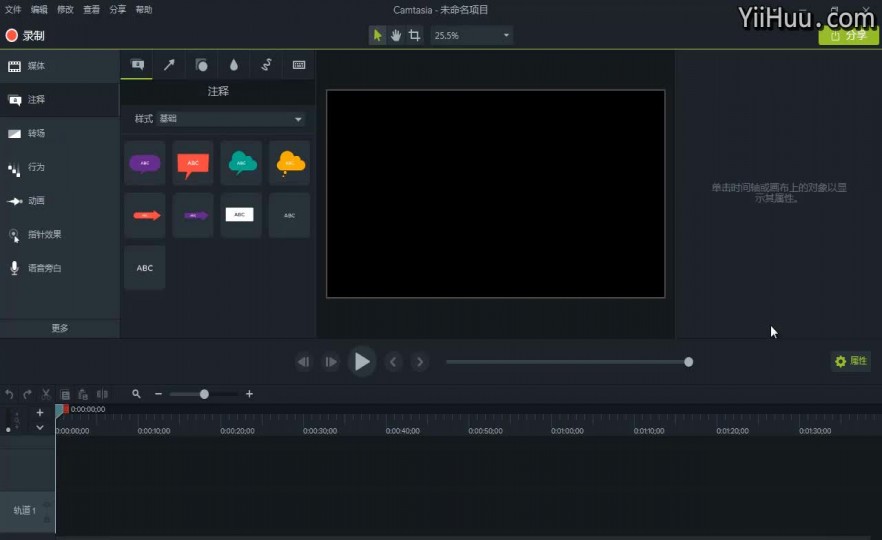
Task: Select the shapes annotation tab icon
Action: 201,65
